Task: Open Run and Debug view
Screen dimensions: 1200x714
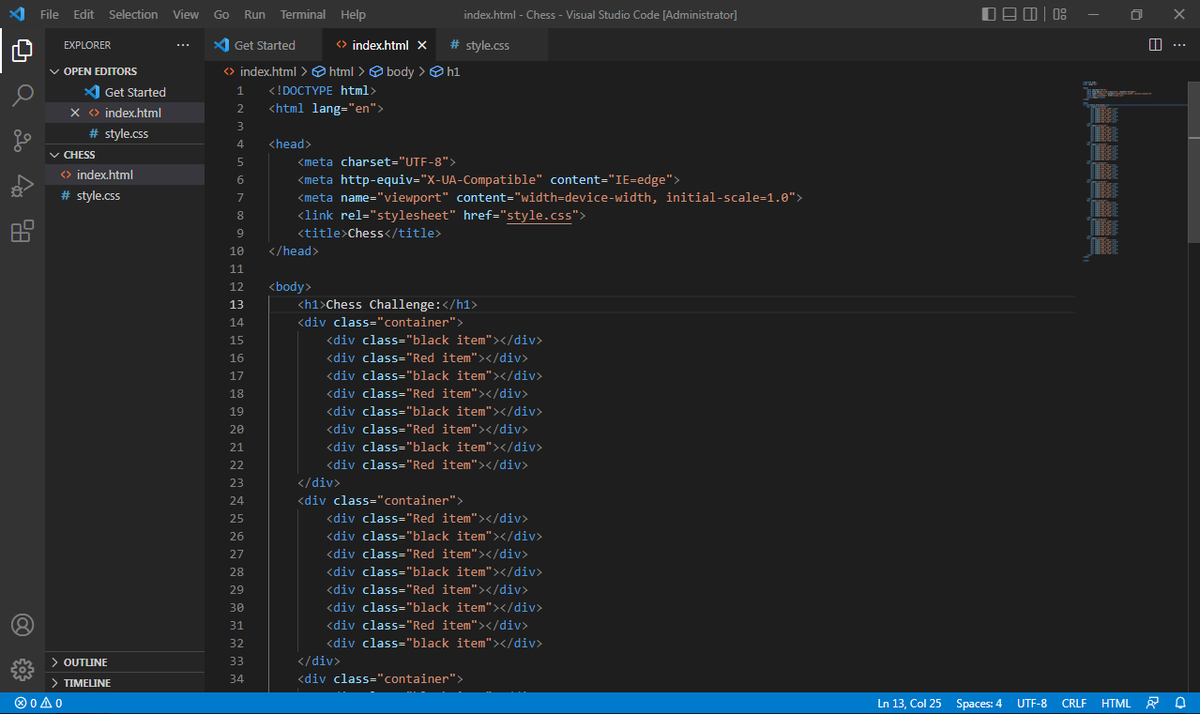Action: coord(22,187)
